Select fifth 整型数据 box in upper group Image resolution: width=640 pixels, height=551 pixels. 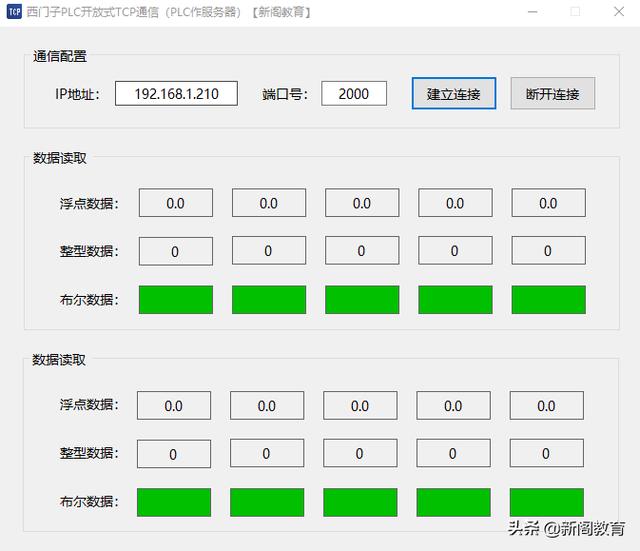point(549,251)
